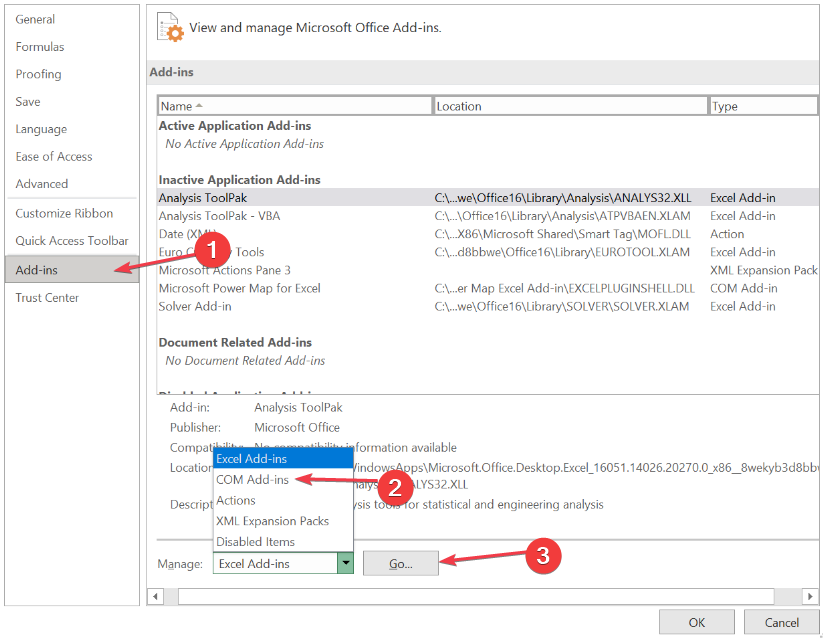
Task: Cancel the Excel Options dialog
Action: [x=782, y=622]
